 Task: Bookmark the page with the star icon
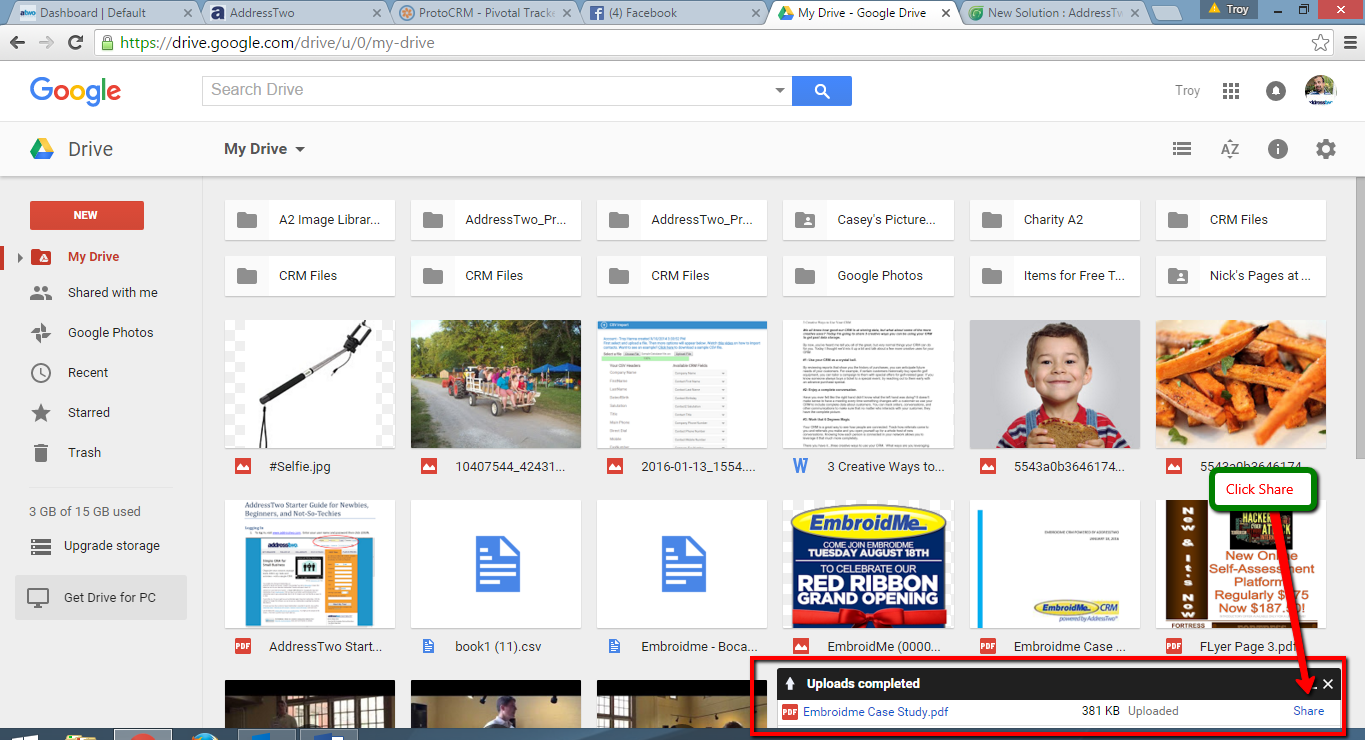(x=1320, y=43)
